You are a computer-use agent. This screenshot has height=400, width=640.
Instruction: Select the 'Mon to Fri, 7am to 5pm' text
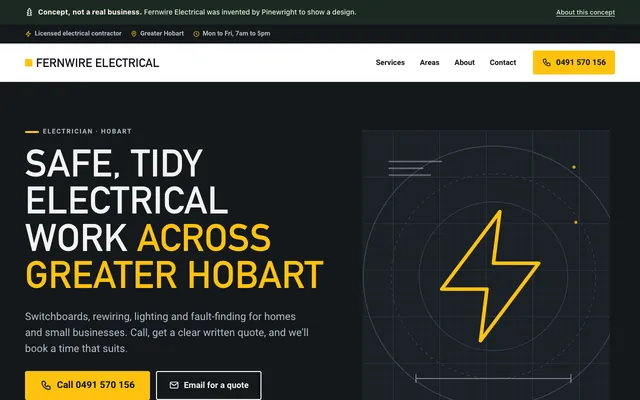(236, 33)
